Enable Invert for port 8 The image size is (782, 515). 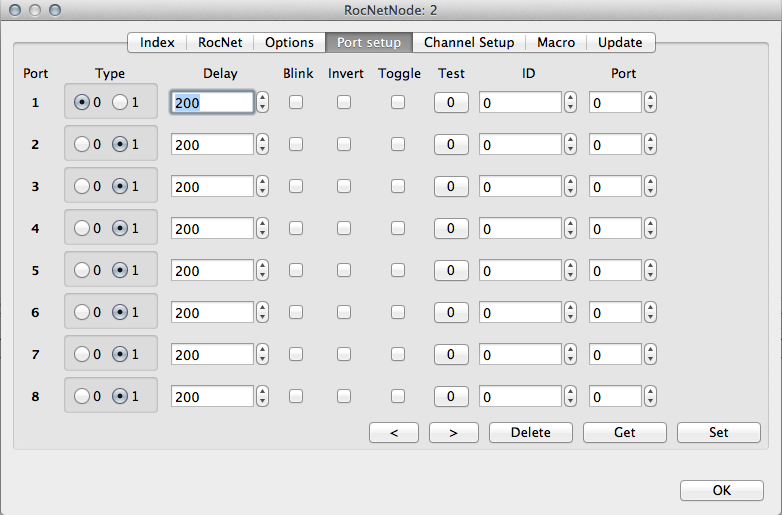coord(344,396)
